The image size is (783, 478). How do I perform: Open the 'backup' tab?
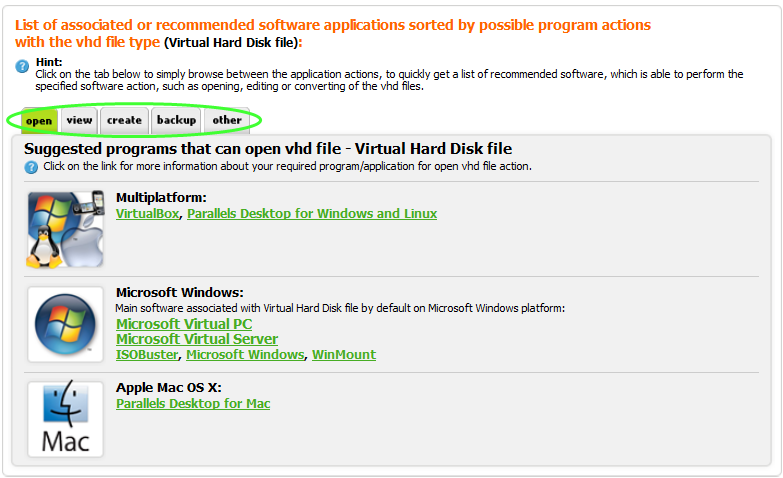point(176,120)
